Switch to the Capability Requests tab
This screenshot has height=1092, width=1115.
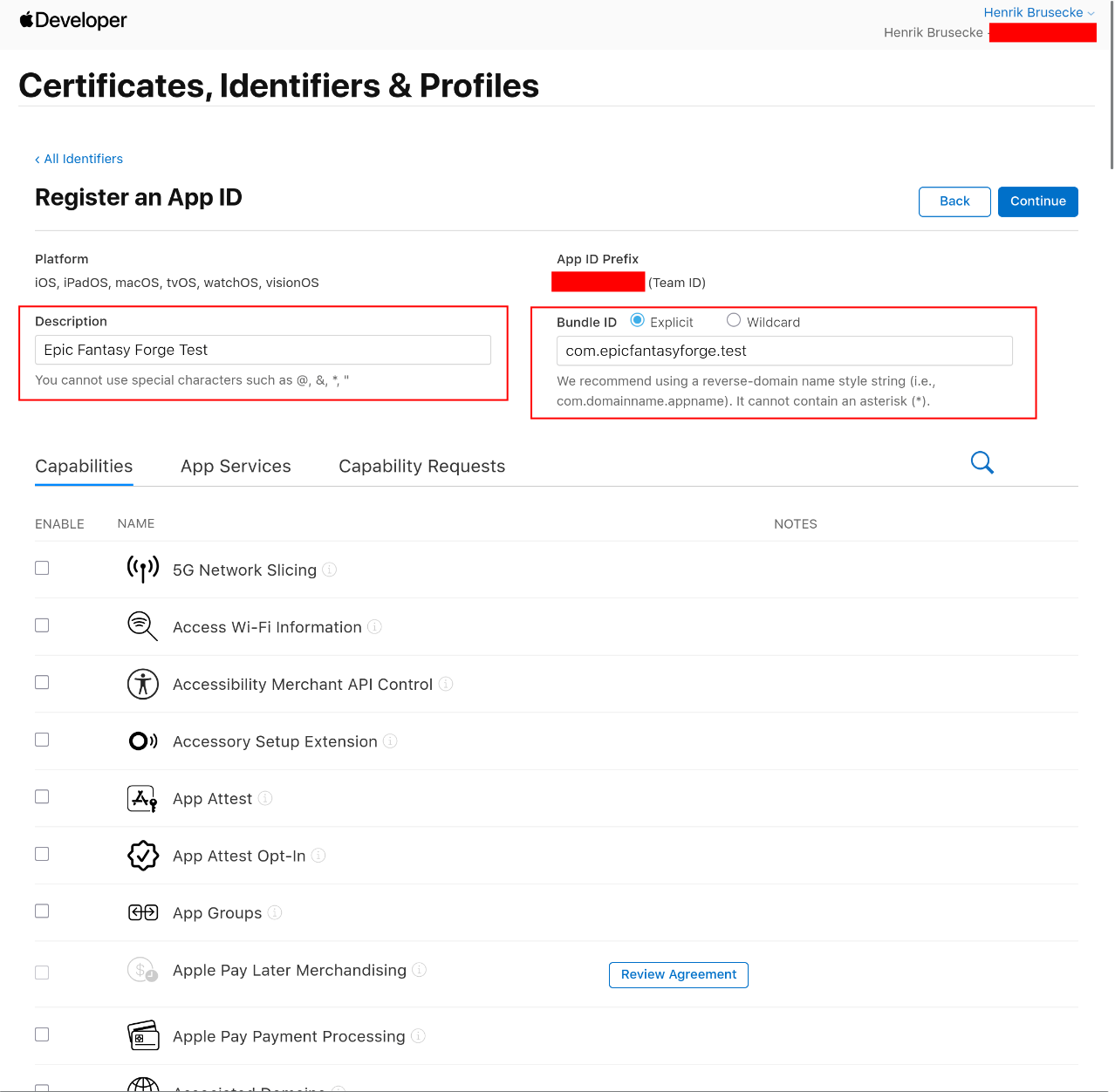(421, 467)
